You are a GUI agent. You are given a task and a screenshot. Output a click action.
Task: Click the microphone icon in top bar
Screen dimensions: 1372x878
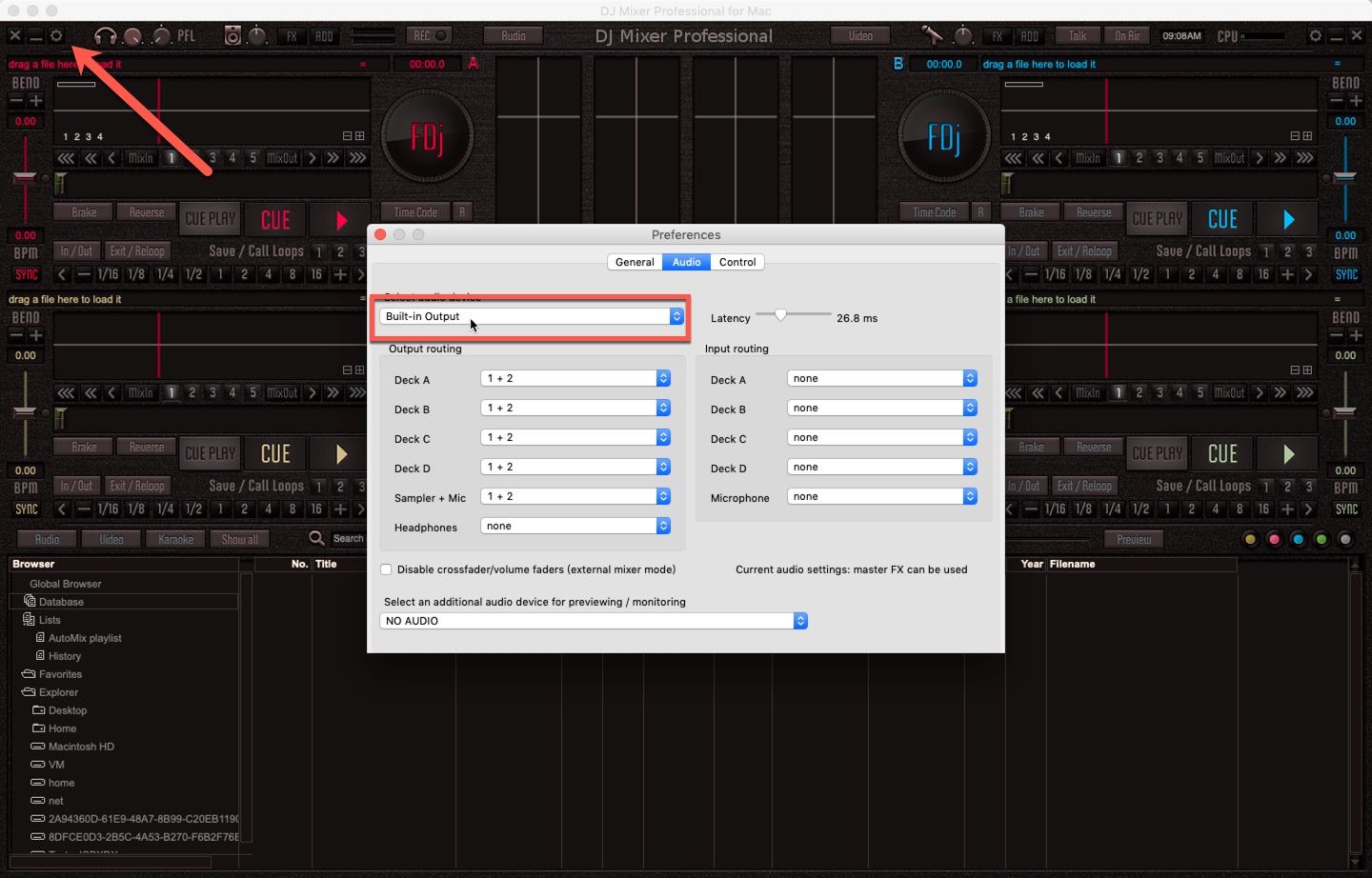931,35
